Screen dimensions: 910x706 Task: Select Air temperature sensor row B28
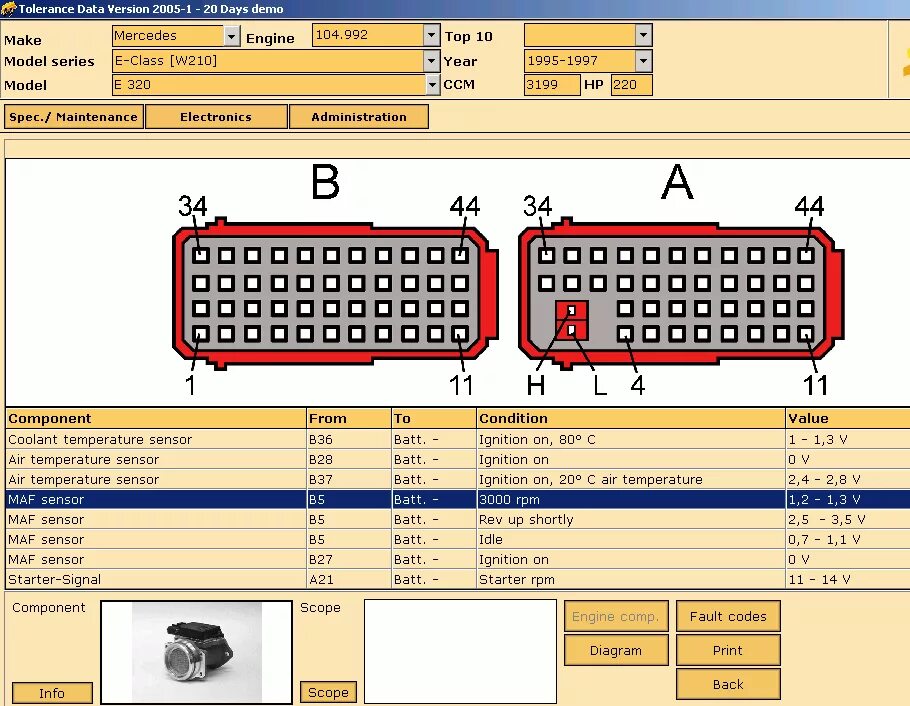coord(457,459)
